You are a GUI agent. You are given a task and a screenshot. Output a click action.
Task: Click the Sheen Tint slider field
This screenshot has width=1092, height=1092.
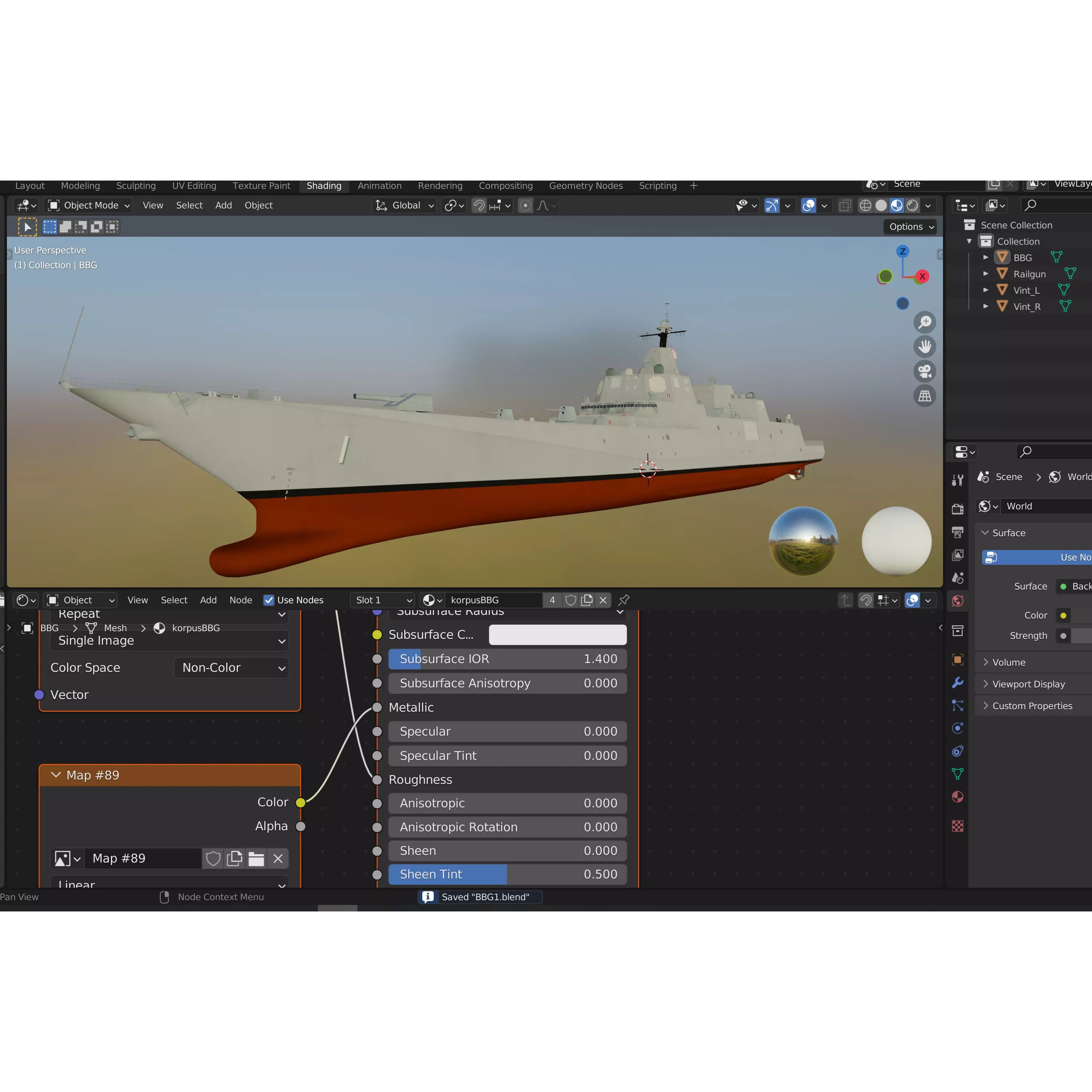tap(507, 874)
